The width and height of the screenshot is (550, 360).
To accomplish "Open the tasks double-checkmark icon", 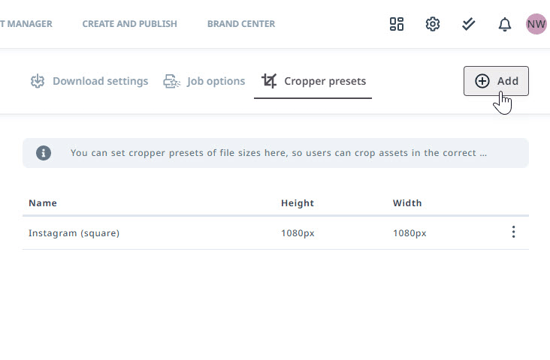I will [x=468, y=24].
